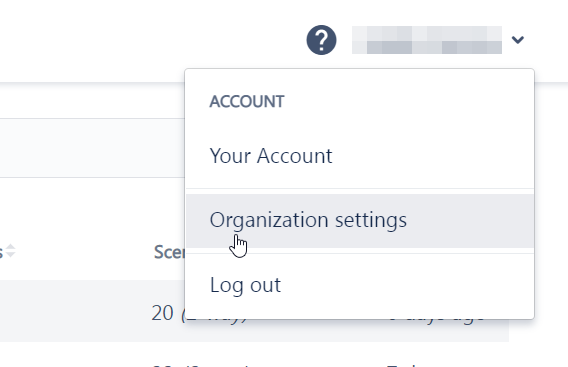
Task: Open Your Account from the menu
Action: tap(271, 156)
